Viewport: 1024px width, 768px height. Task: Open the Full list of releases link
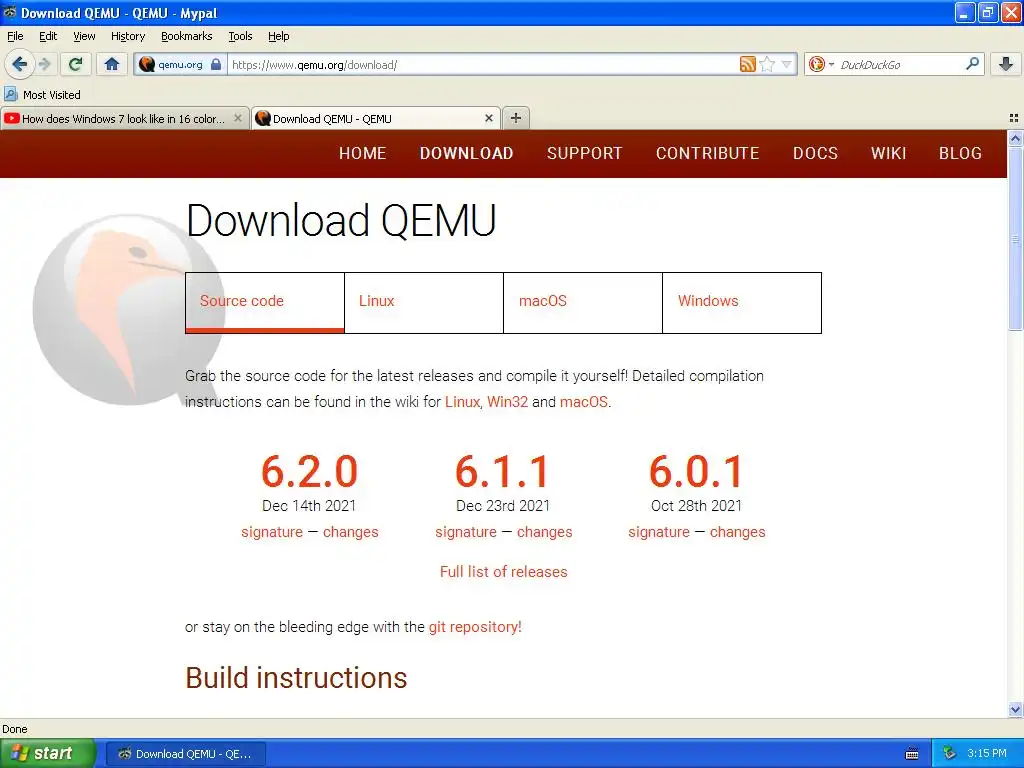click(x=504, y=572)
